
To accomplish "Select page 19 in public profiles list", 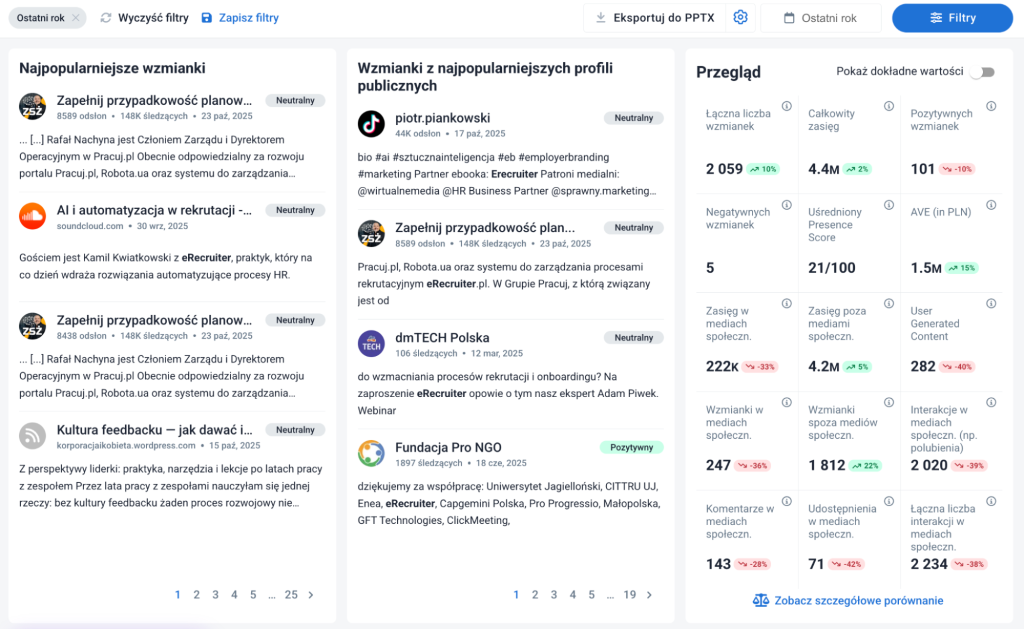I will (x=630, y=595).
